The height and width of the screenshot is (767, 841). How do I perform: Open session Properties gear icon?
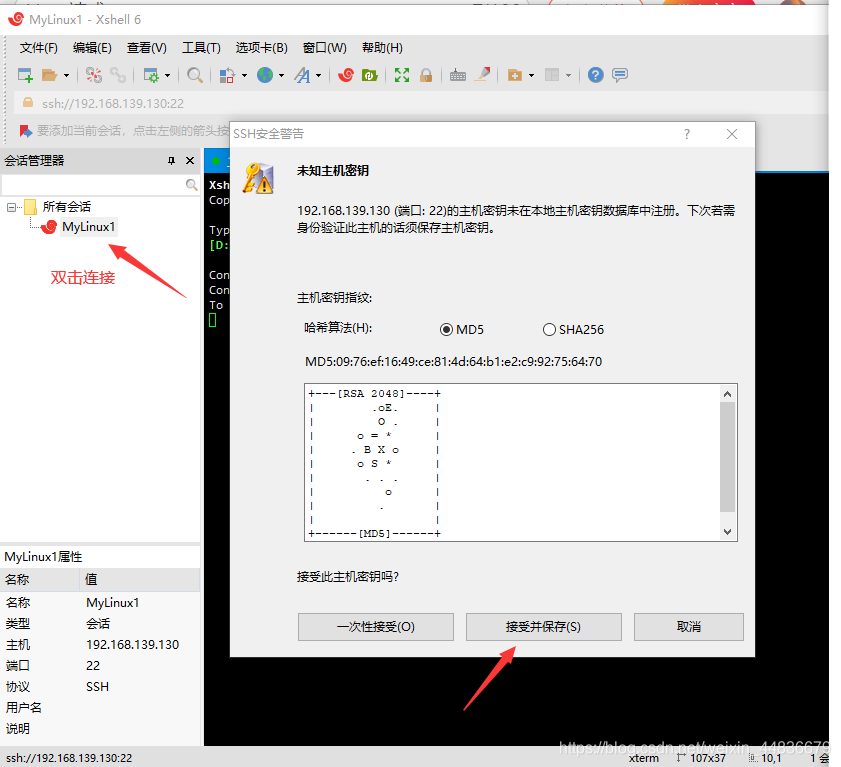coord(151,75)
